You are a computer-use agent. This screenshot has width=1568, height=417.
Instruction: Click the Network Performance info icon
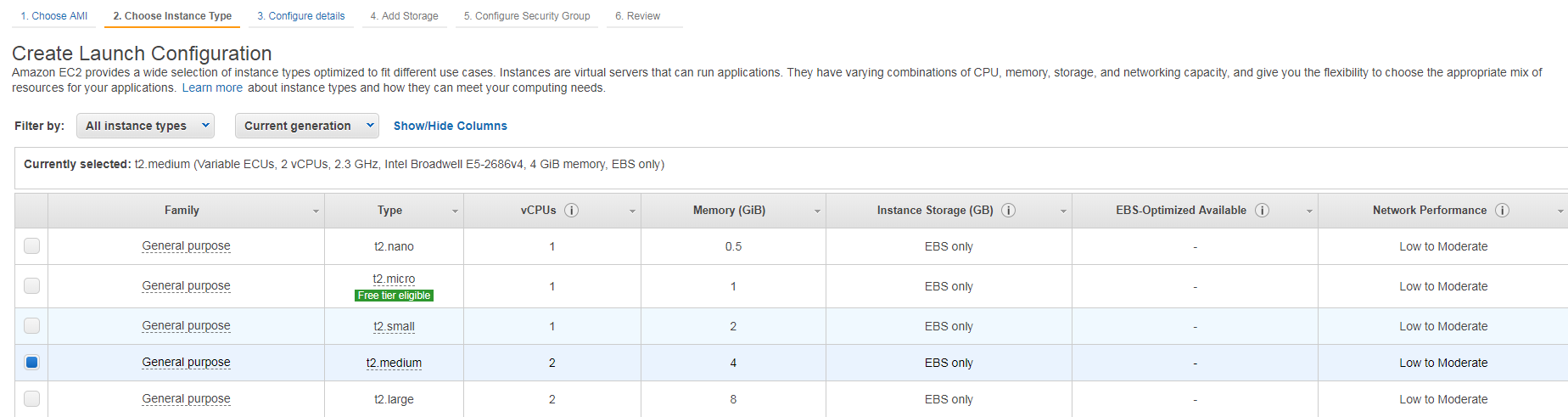[x=1503, y=210]
